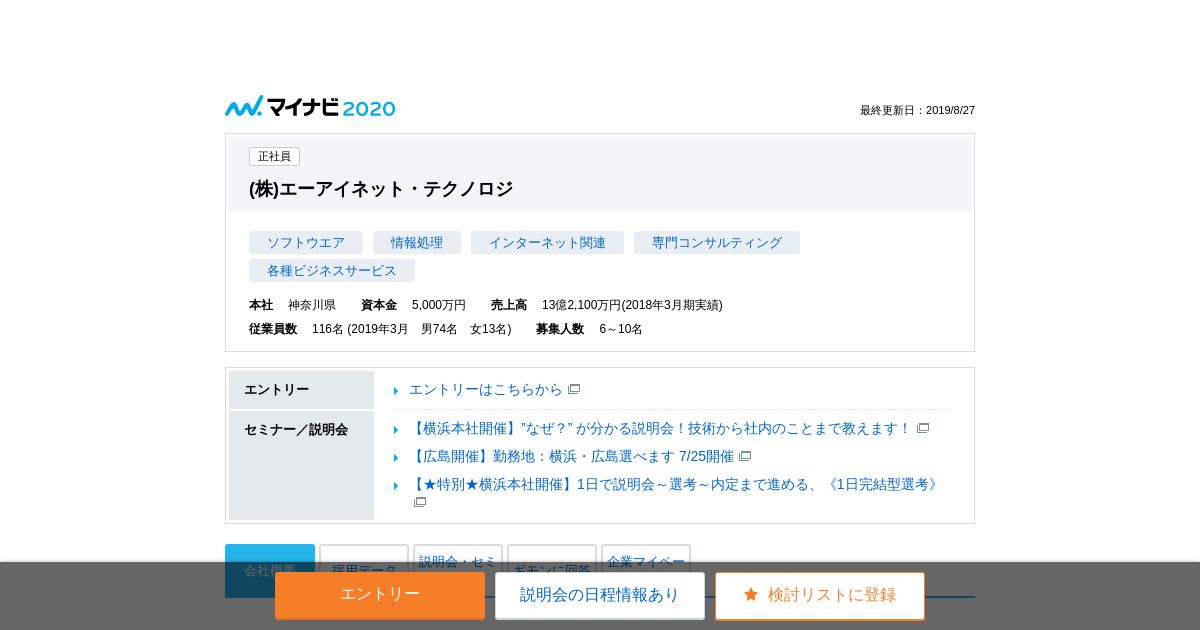Click the インターネット関連 industry tag
Screen dimensions: 1200x630
(547, 242)
